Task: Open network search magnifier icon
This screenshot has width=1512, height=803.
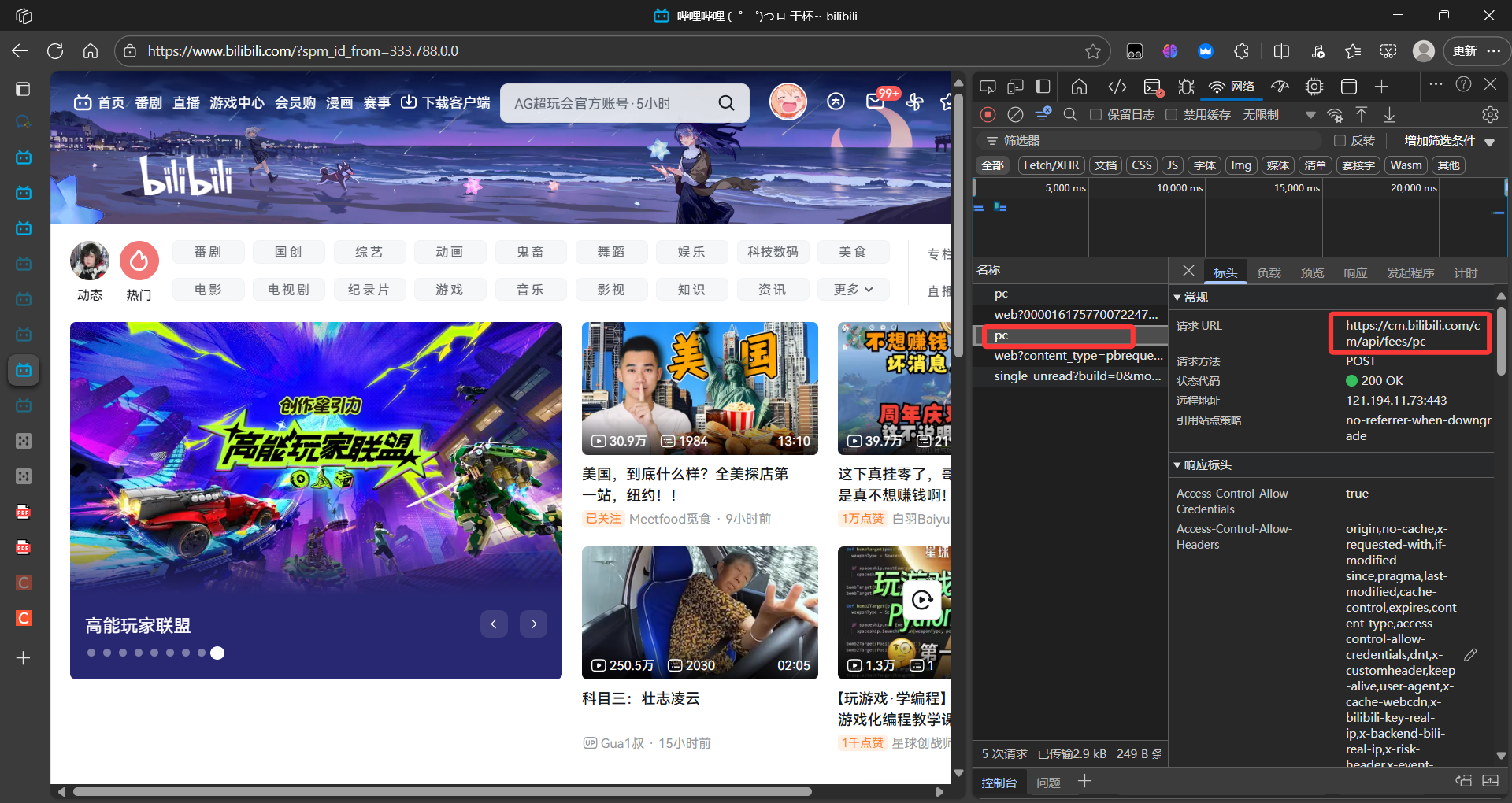Action: click(1070, 115)
